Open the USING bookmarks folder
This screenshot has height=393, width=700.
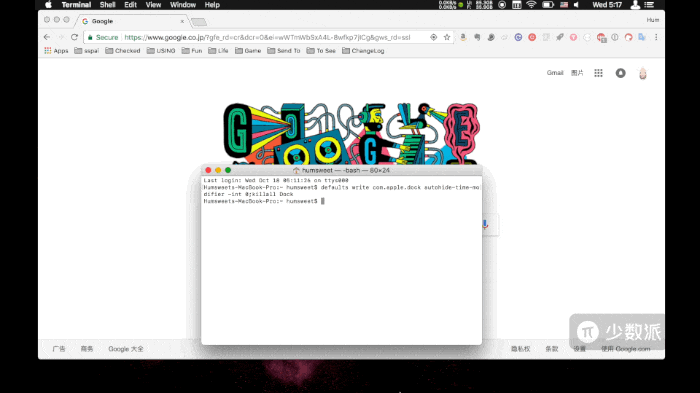click(x=161, y=51)
